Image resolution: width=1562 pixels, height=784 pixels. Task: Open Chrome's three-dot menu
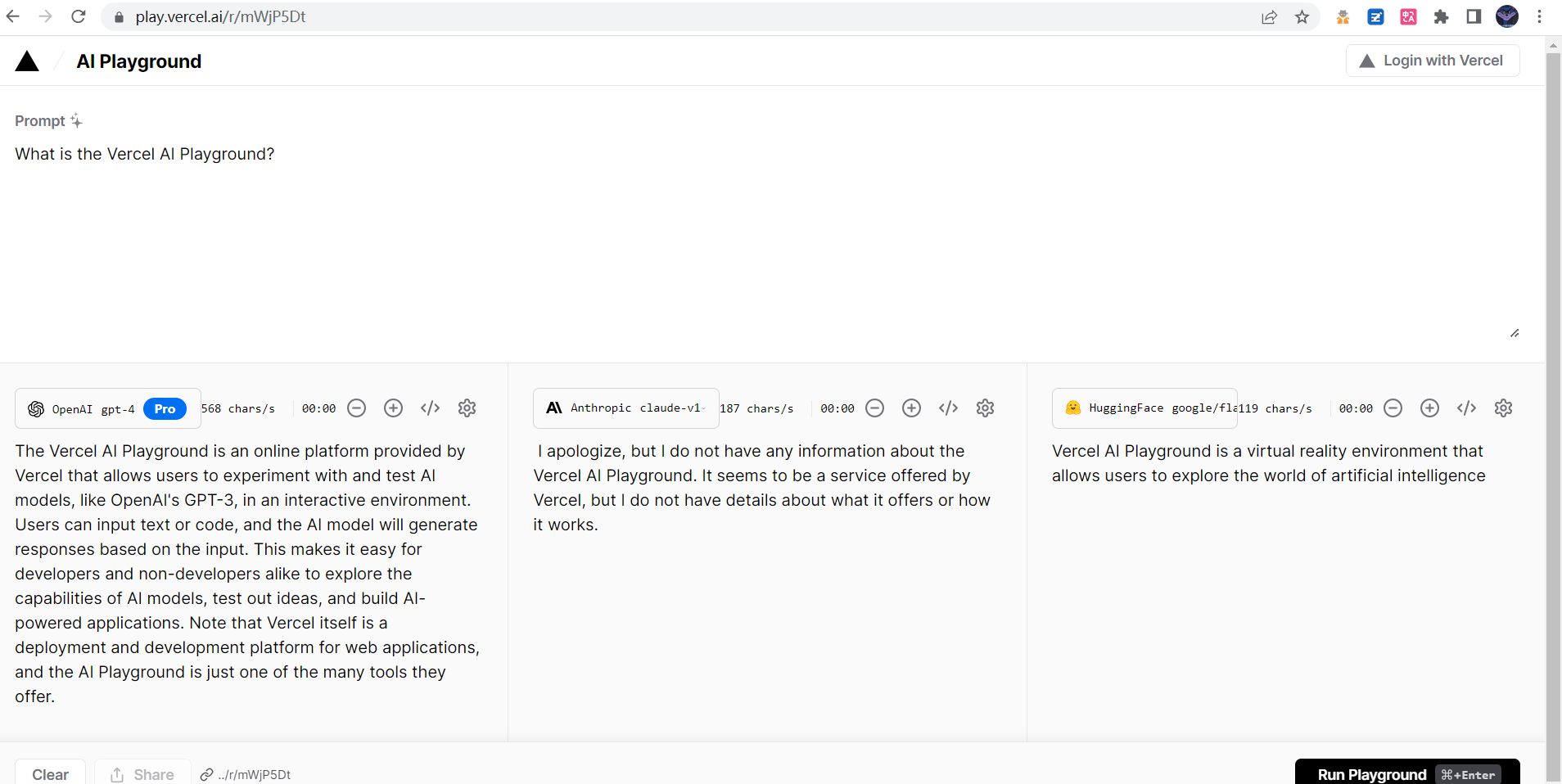pos(1539,17)
